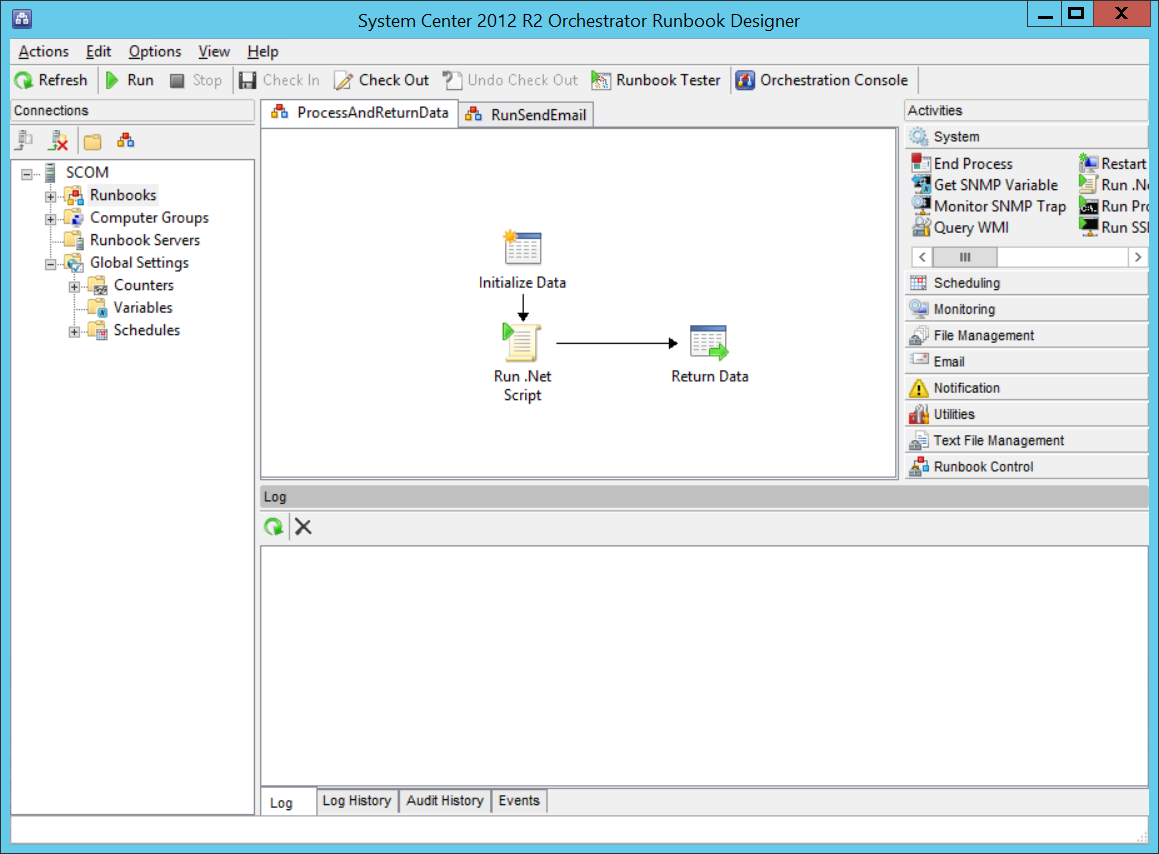Expand the Monitoring activities category
Viewport: 1159px width, 854px height.
coord(1026,309)
